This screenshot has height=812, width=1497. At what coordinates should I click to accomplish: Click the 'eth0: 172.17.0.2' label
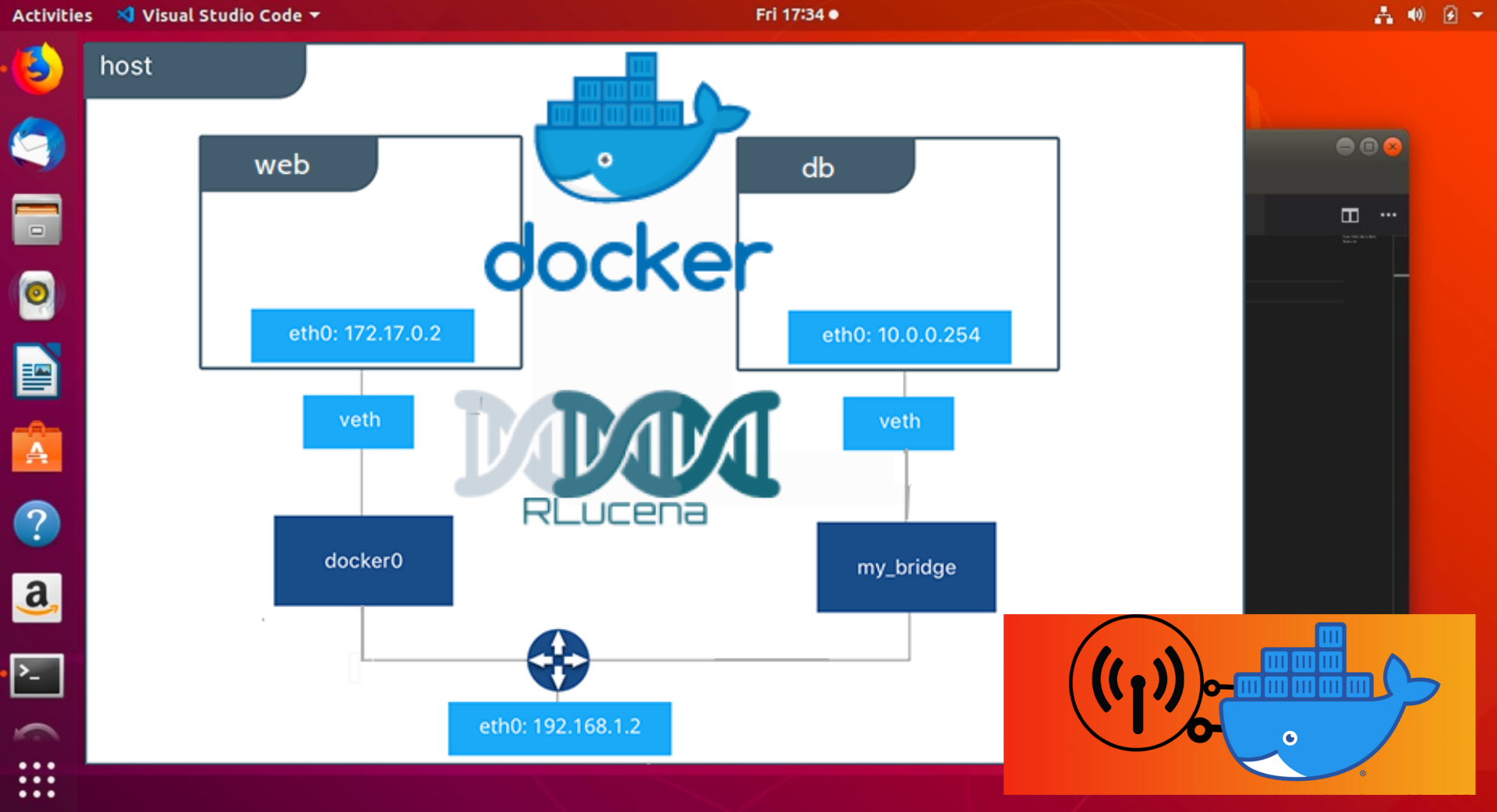pyautogui.click(x=363, y=335)
